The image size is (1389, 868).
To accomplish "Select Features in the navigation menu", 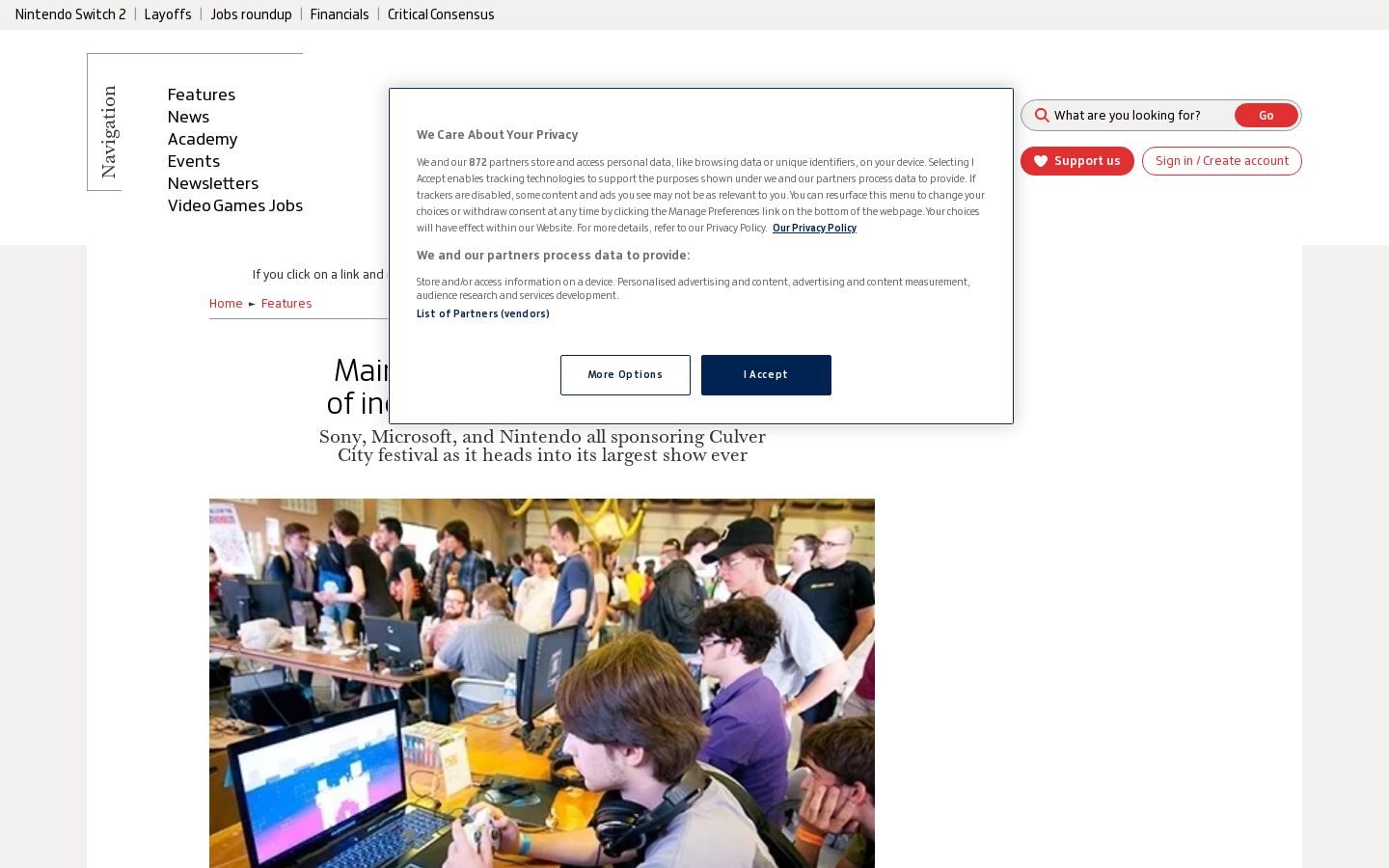I will tap(202, 95).
